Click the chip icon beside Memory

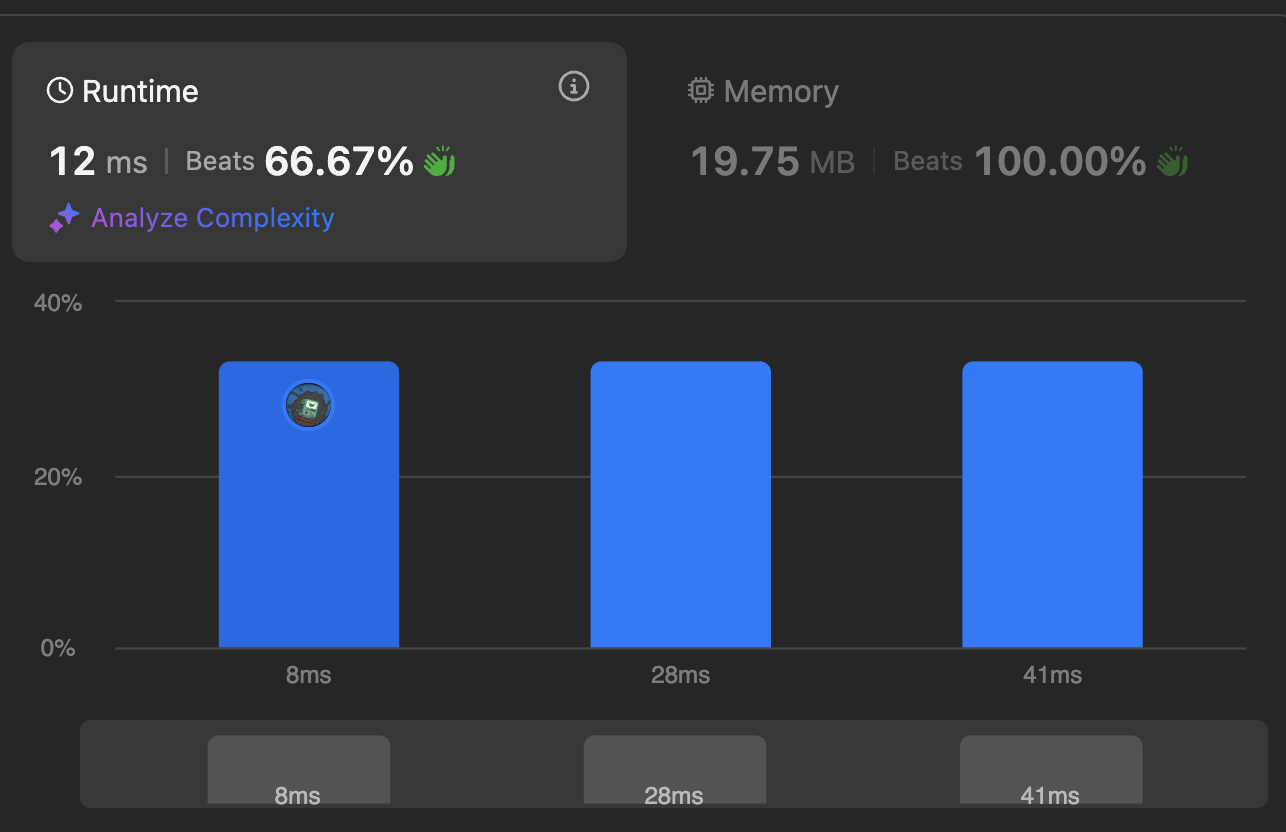tap(701, 91)
